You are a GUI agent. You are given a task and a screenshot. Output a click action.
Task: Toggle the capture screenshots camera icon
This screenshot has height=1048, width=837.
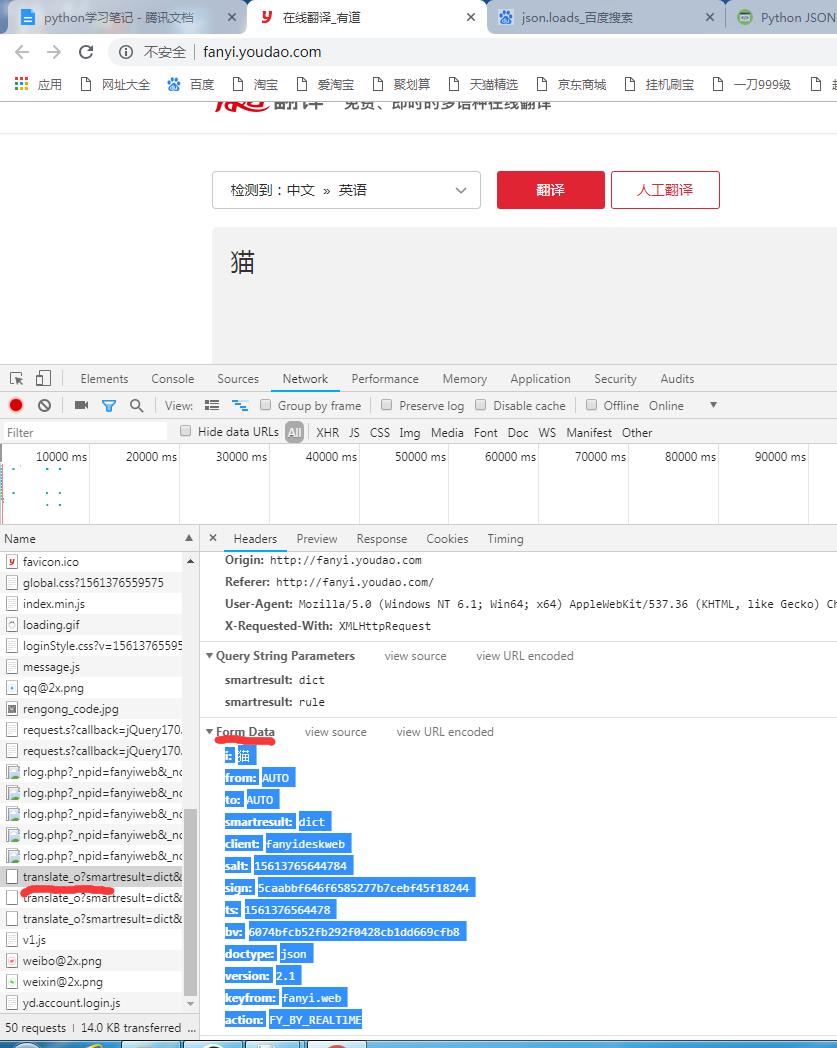(82, 405)
